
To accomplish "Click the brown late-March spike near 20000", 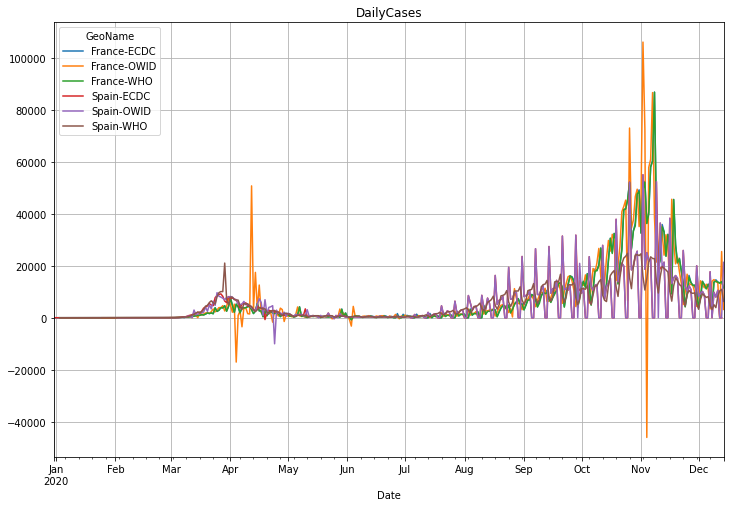I will point(224,264).
